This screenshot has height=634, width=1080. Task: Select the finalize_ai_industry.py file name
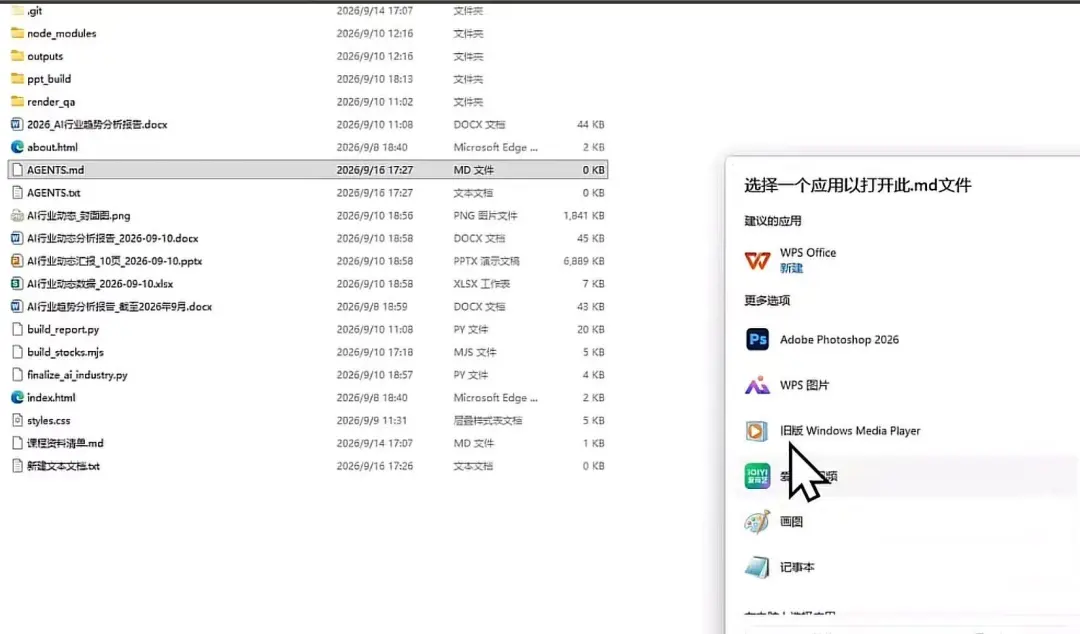(77, 374)
